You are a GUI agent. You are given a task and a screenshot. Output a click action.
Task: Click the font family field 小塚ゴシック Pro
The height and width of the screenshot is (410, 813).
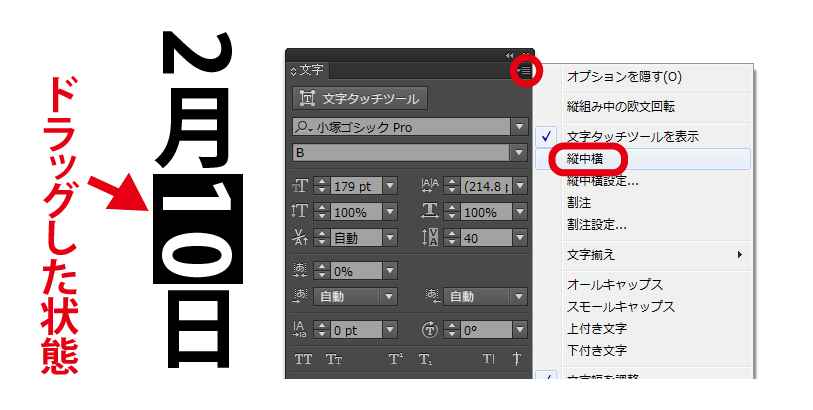(402, 127)
